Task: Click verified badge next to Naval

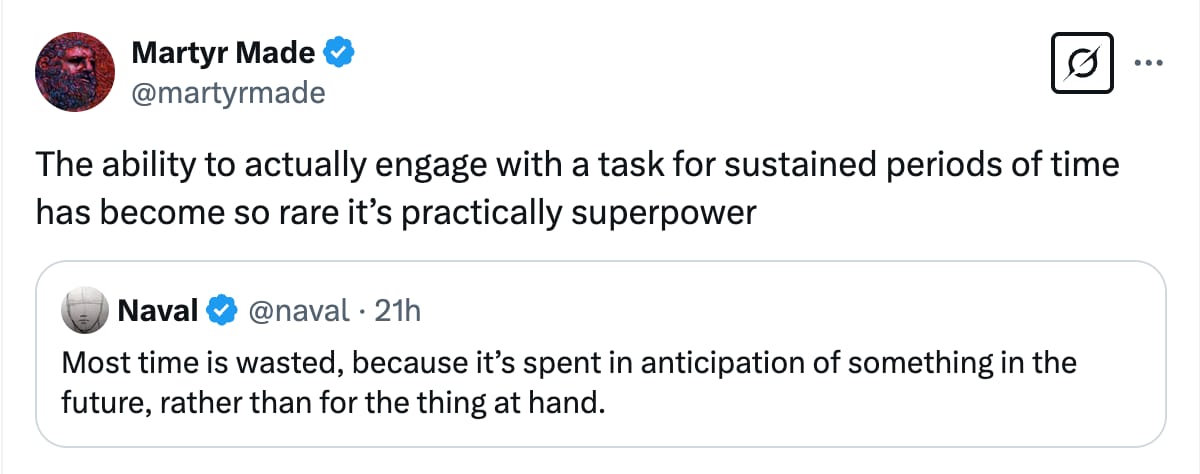Action: [x=219, y=312]
